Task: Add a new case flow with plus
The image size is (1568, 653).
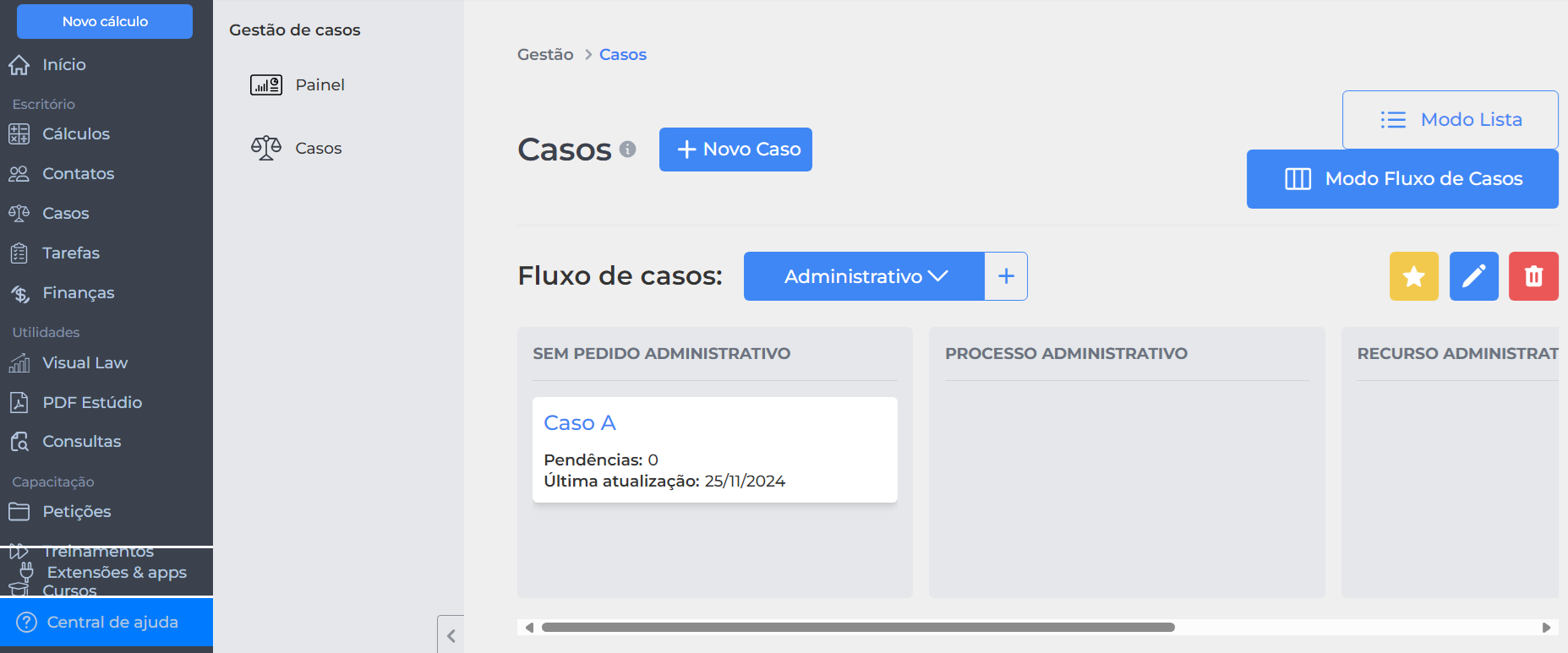Action: click(x=1006, y=276)
